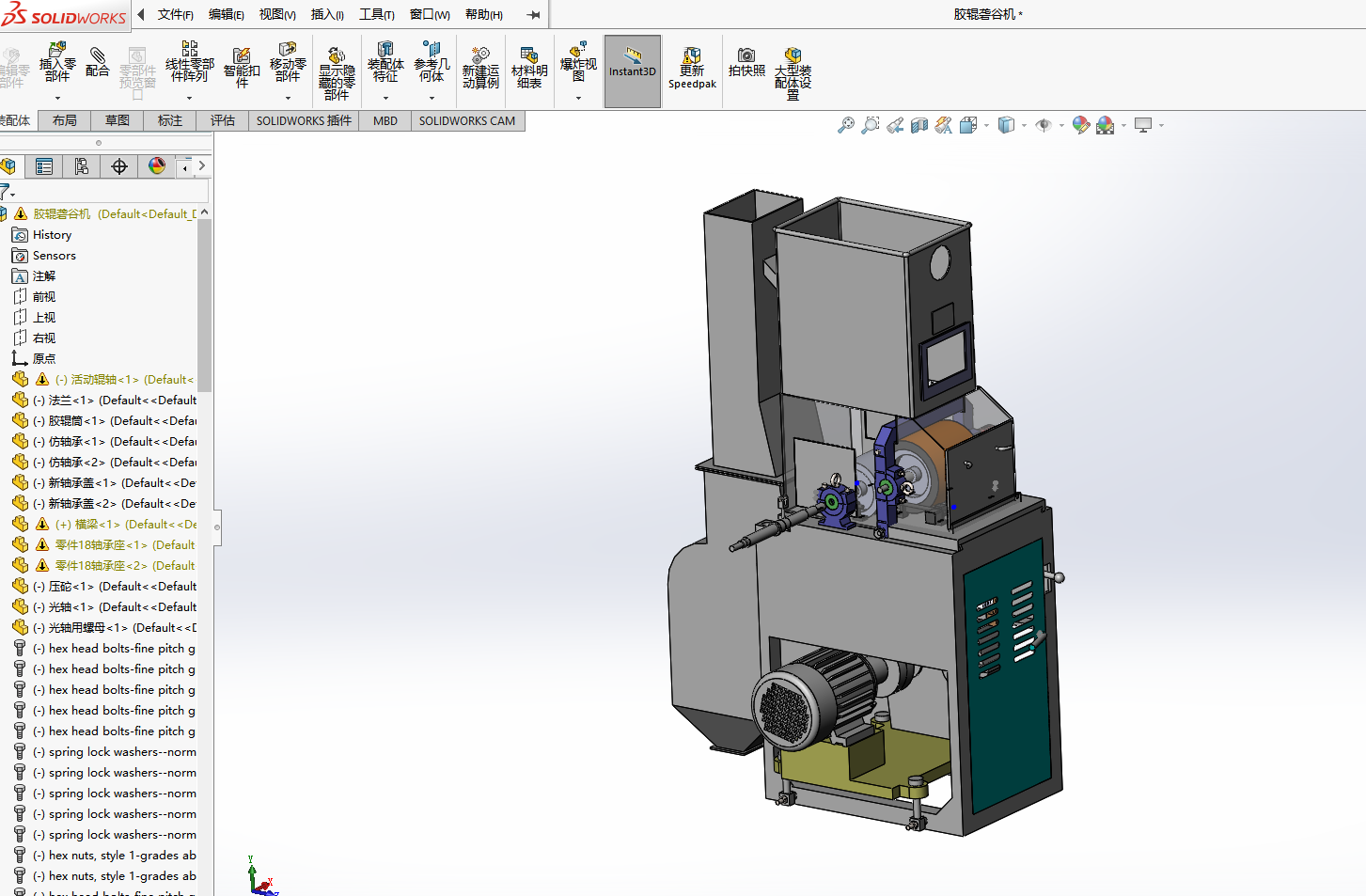
Task: Switch to the 布局 Layout tab
Action: (65, 120)
